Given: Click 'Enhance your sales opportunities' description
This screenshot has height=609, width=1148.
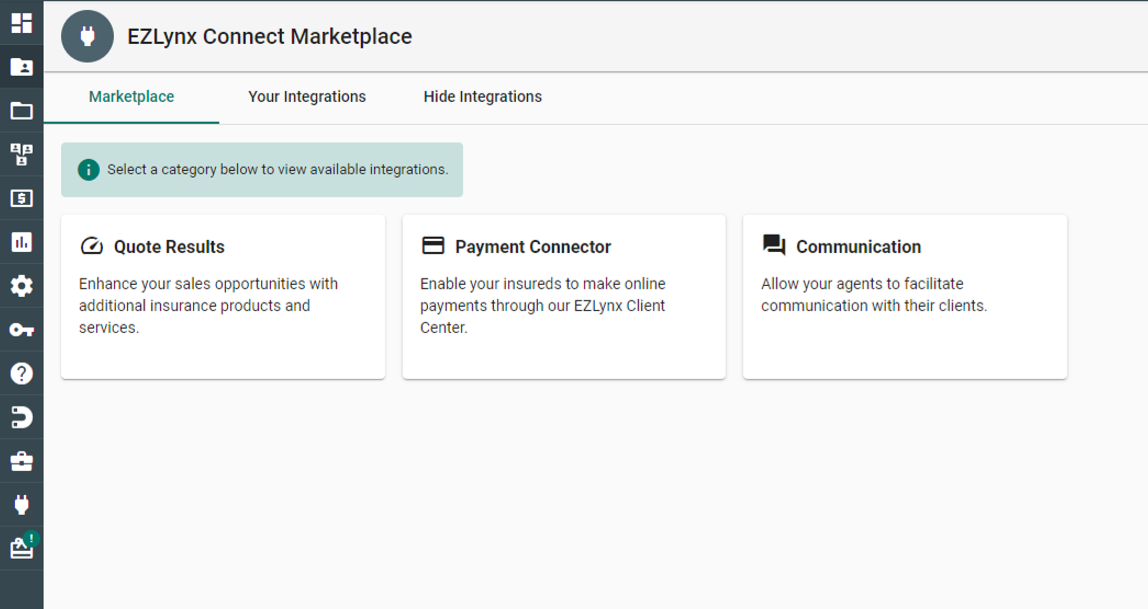Looking at the screenshot, I should pos(209,306).
